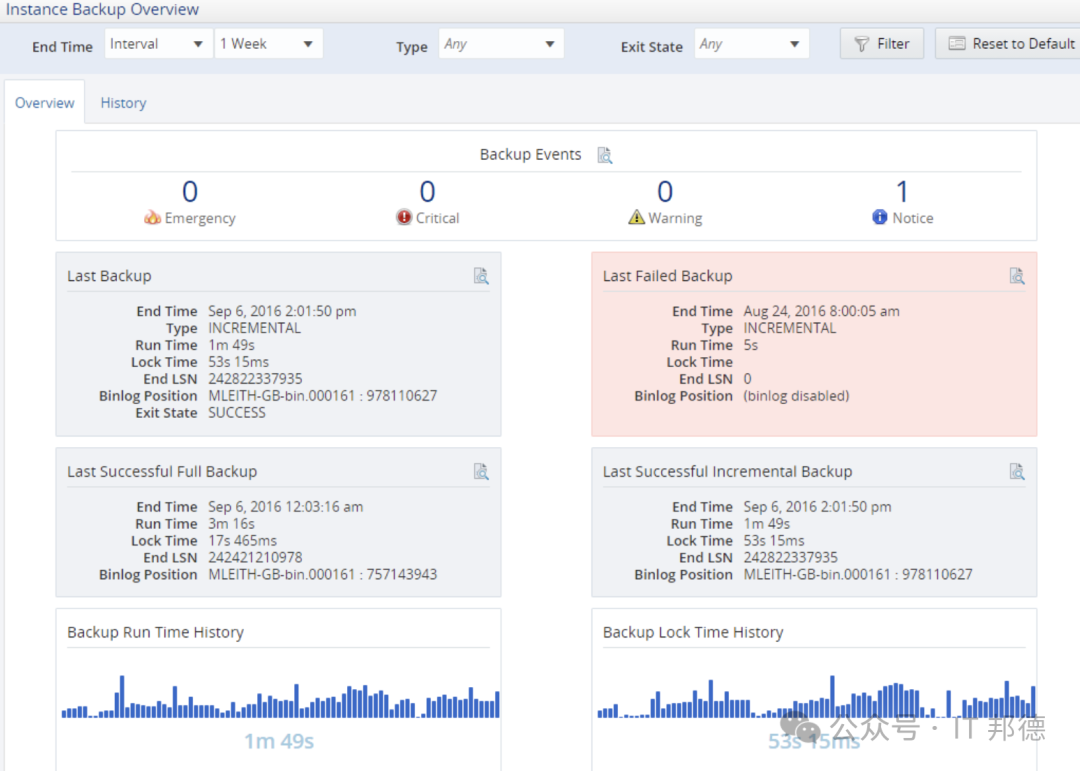Click the Emergency event count 0

pyautogui.click(x=189, y=191)
